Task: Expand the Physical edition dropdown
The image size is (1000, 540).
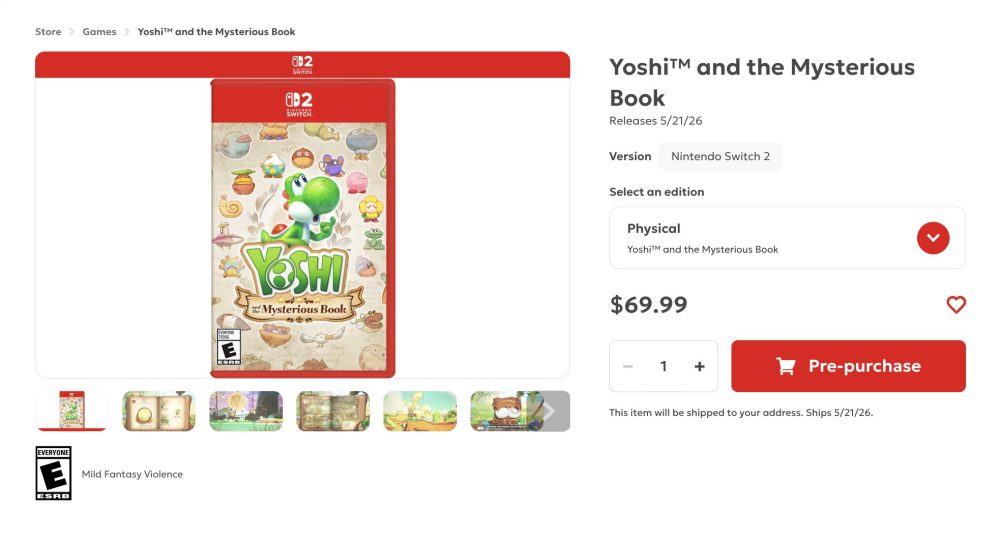Action: coord(932,238)
